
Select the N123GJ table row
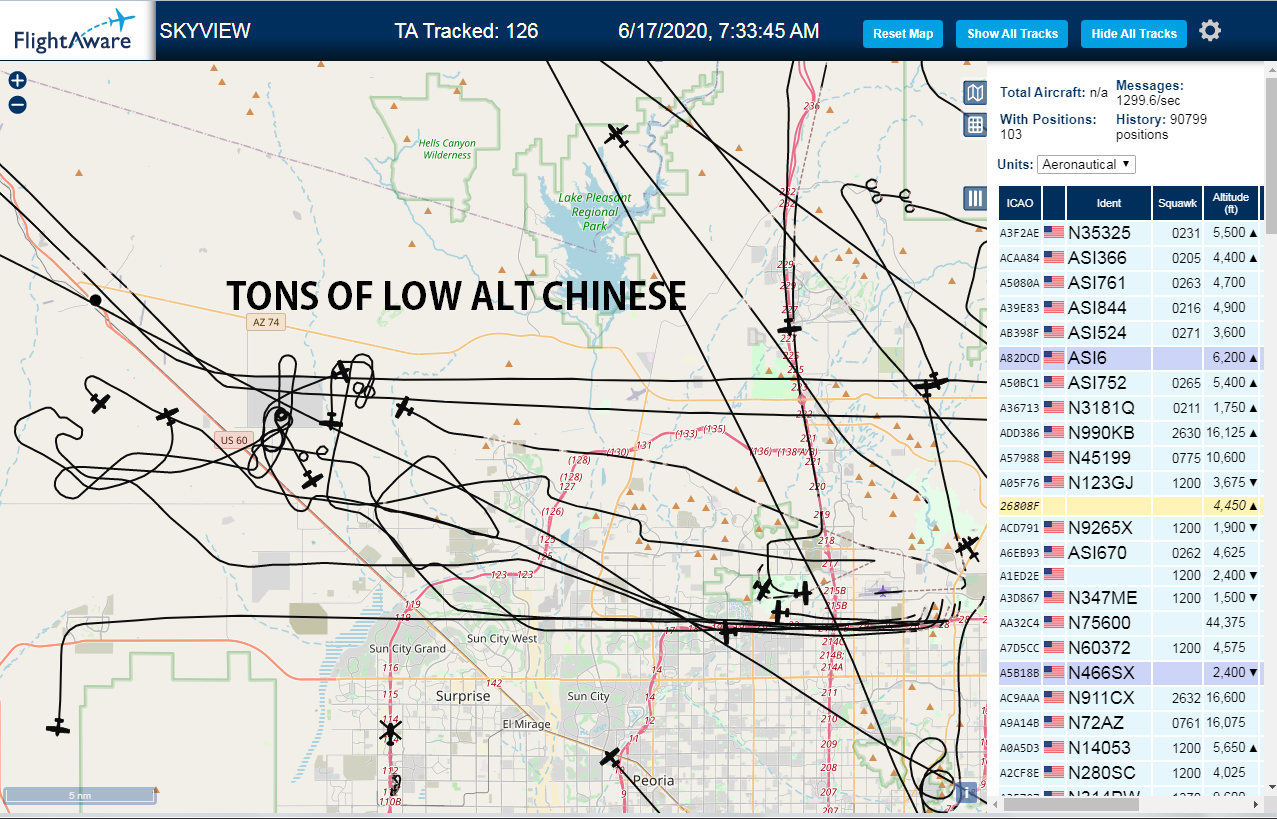(1130, 482)
